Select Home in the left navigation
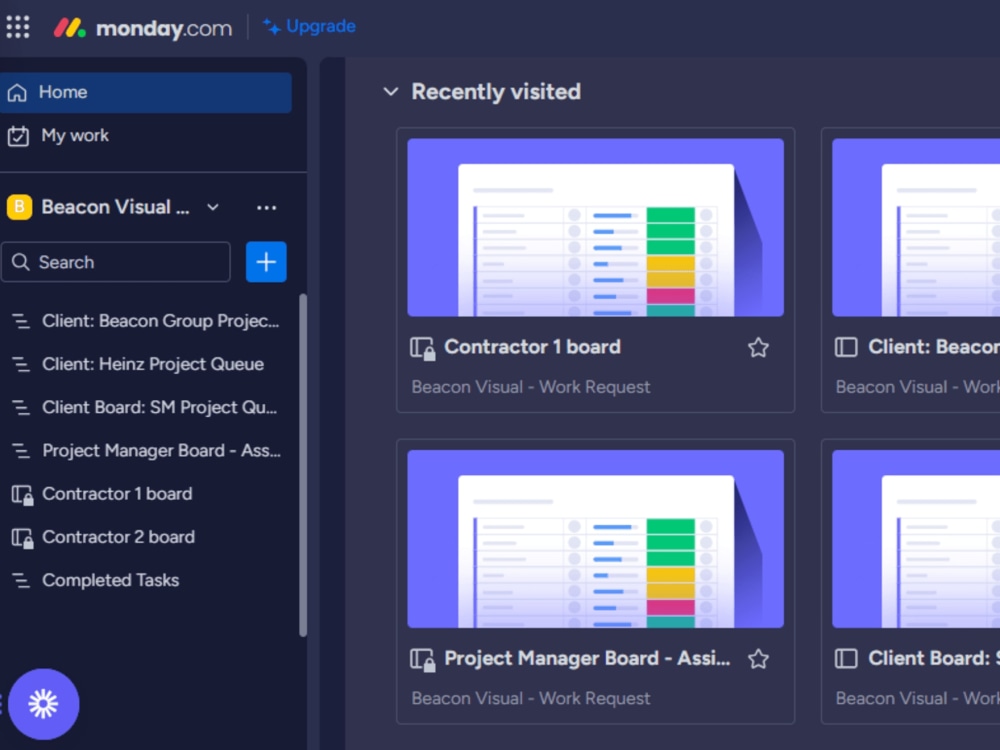Image resolution: width=1000 pixels, height=750 pixels. click(x=63, y=91)
